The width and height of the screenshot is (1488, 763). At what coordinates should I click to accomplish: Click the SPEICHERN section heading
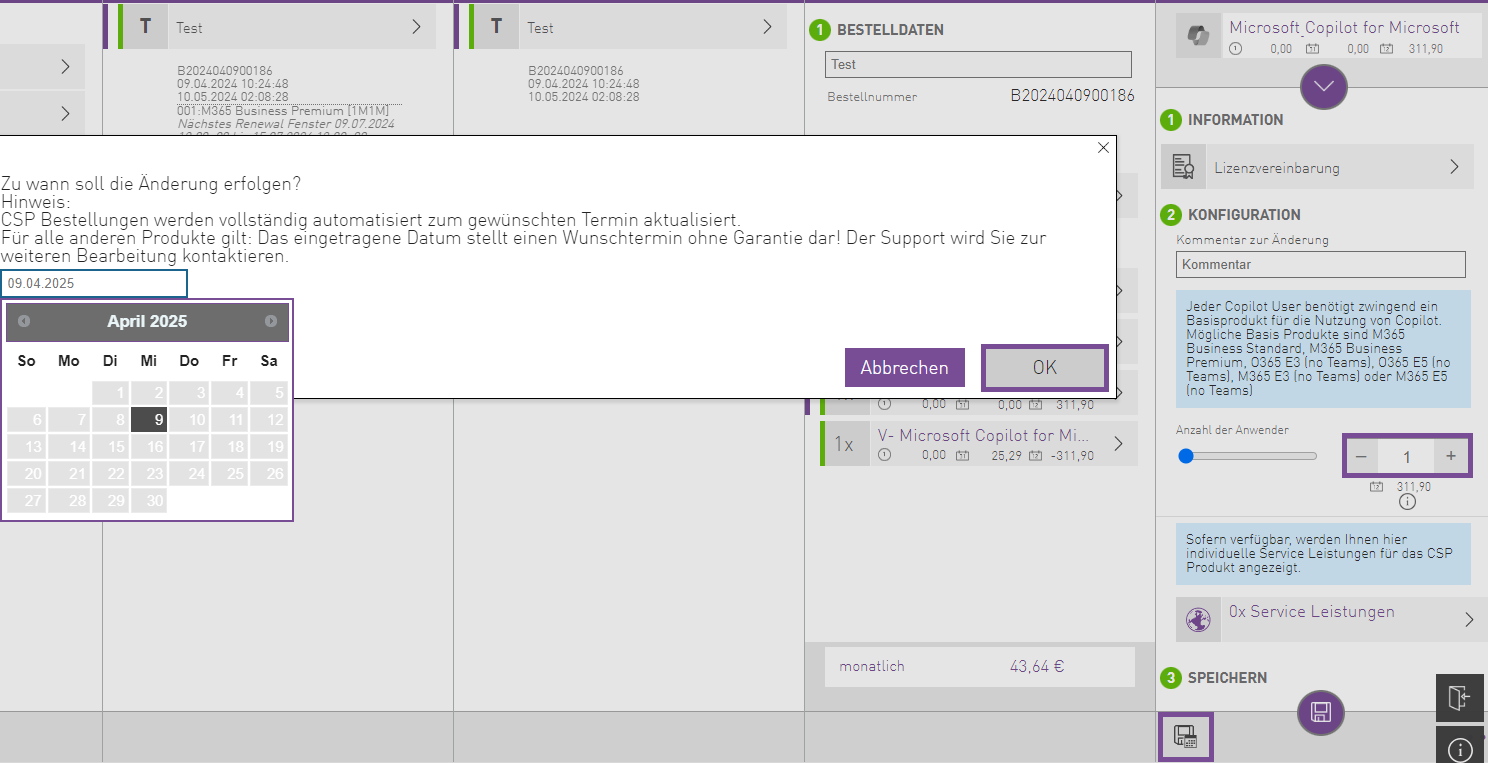coord(1227,678)
